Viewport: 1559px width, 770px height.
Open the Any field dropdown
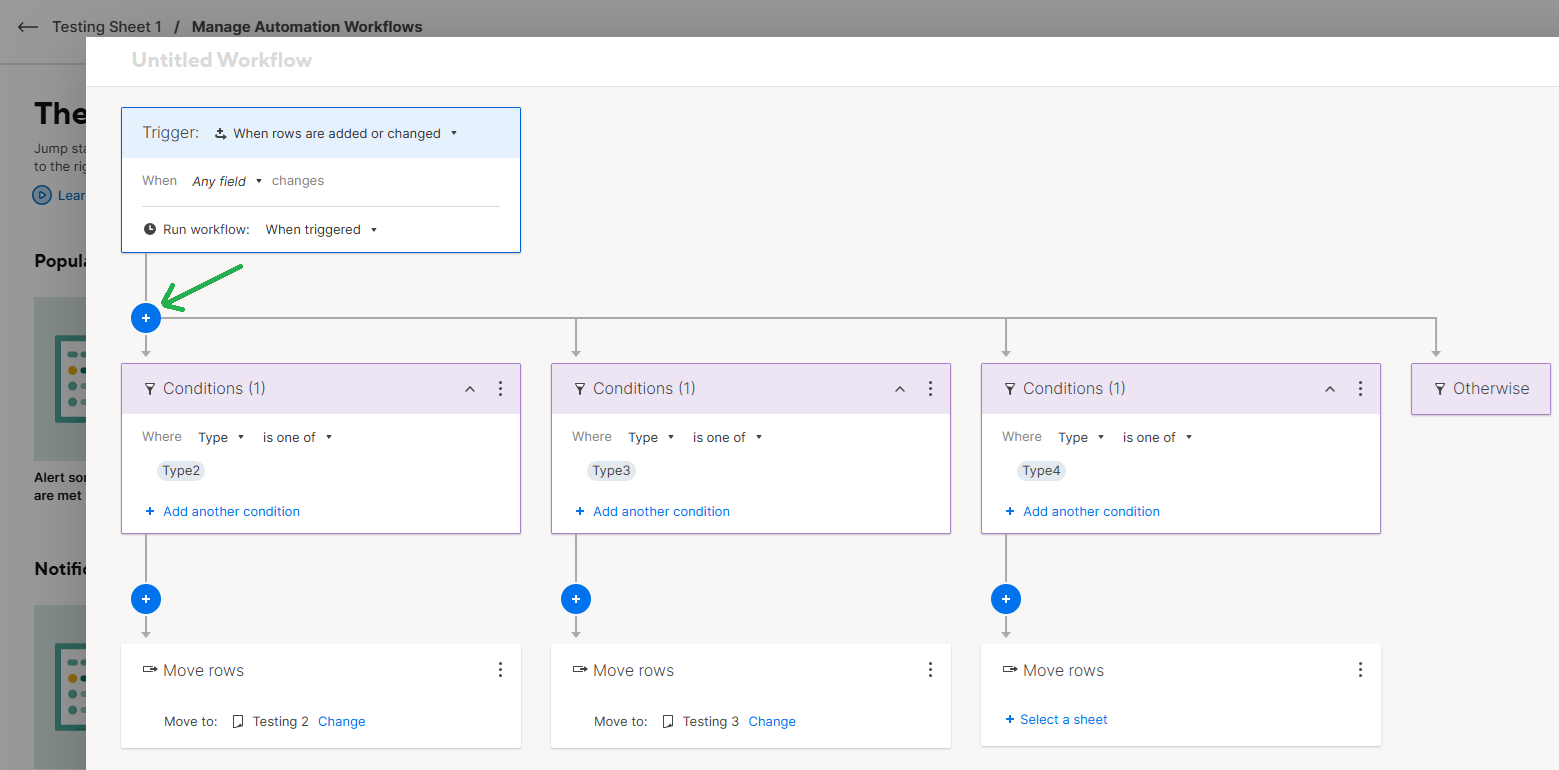(x=227, y=181)
